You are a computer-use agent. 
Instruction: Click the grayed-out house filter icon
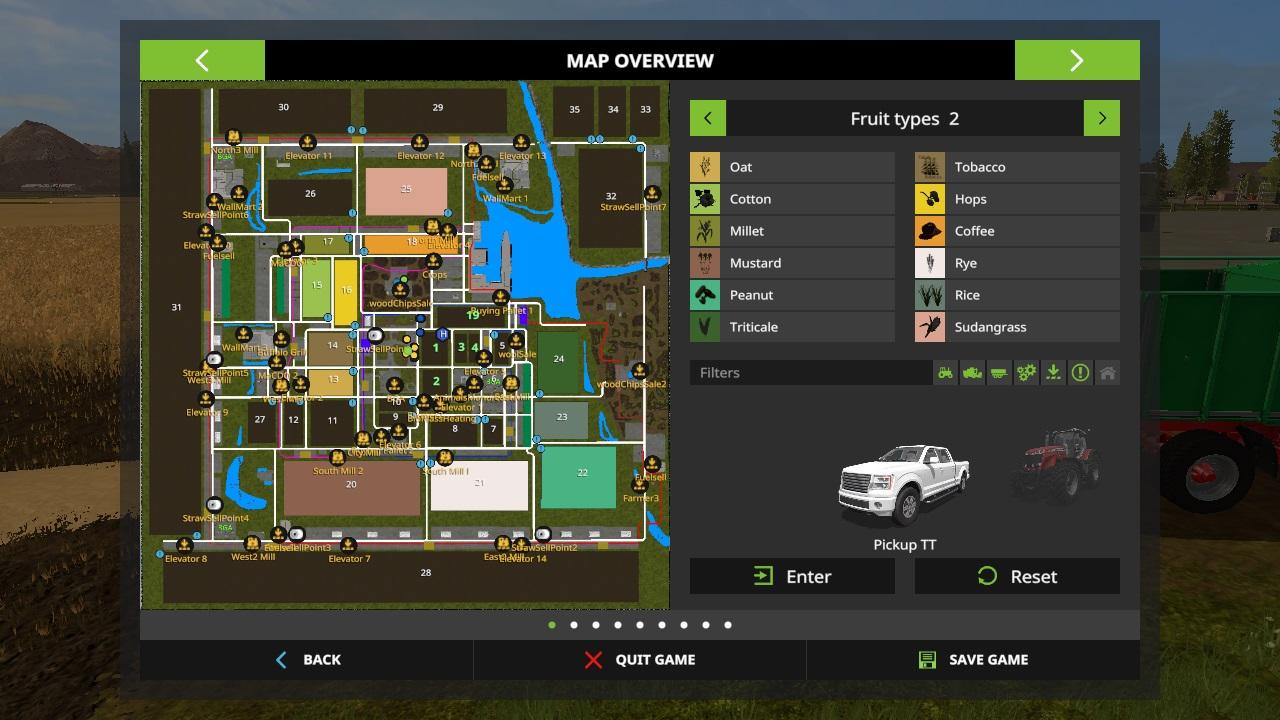(1107, 373)
